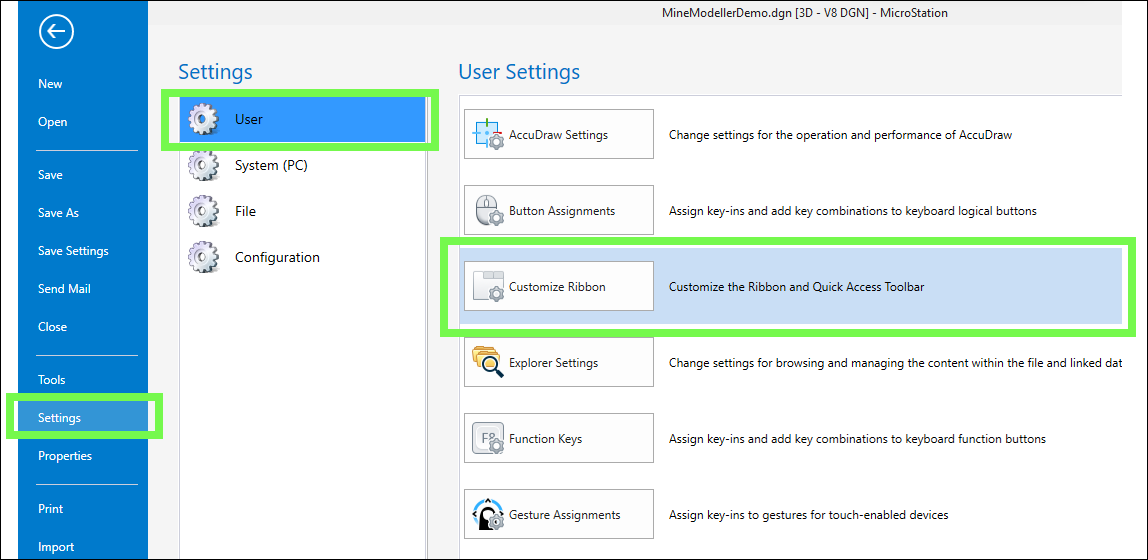Select Save Settings in the left menu
This screenshot has width=1148, height=560.
coord(73,251)
